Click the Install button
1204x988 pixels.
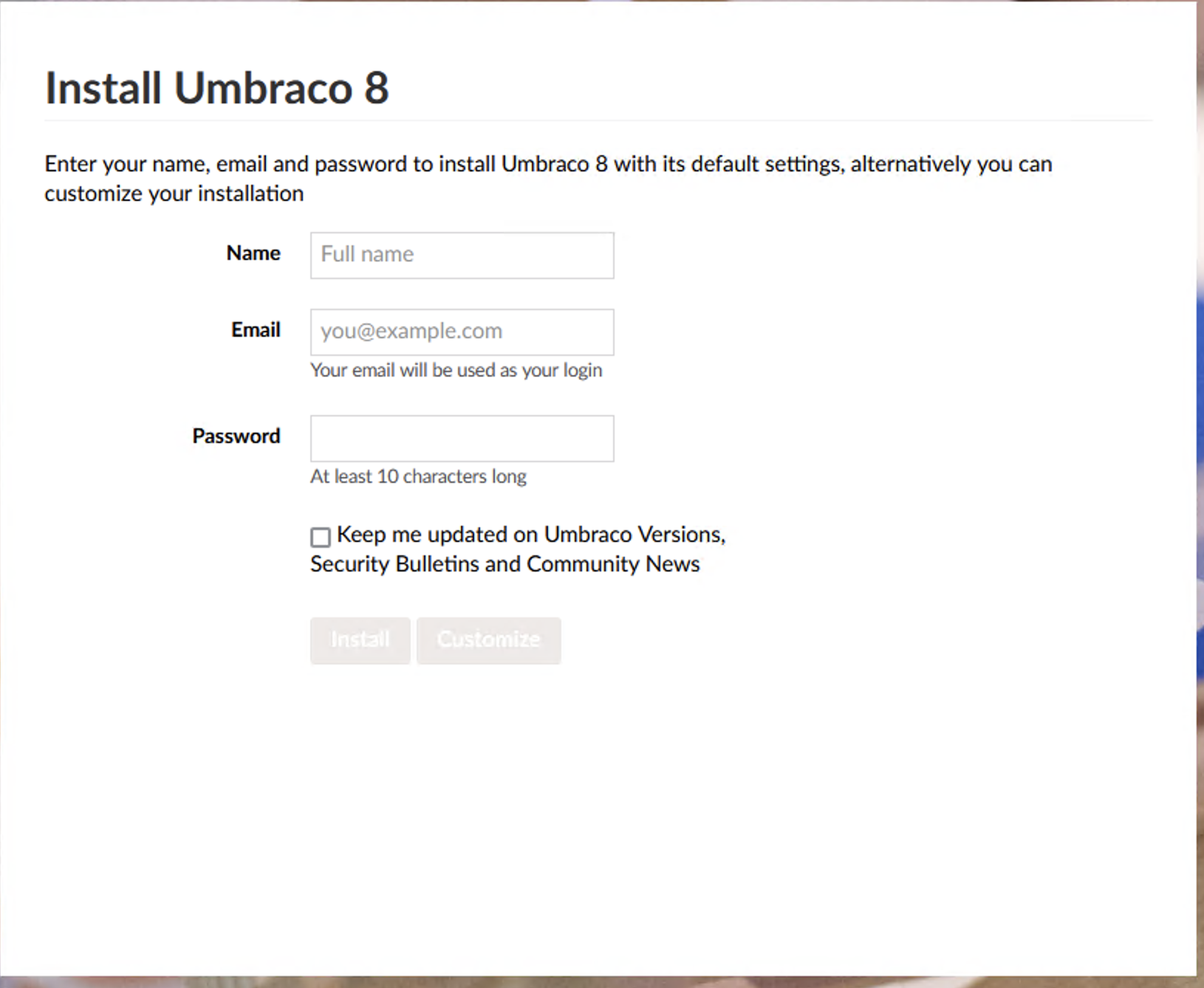(360, 640)
